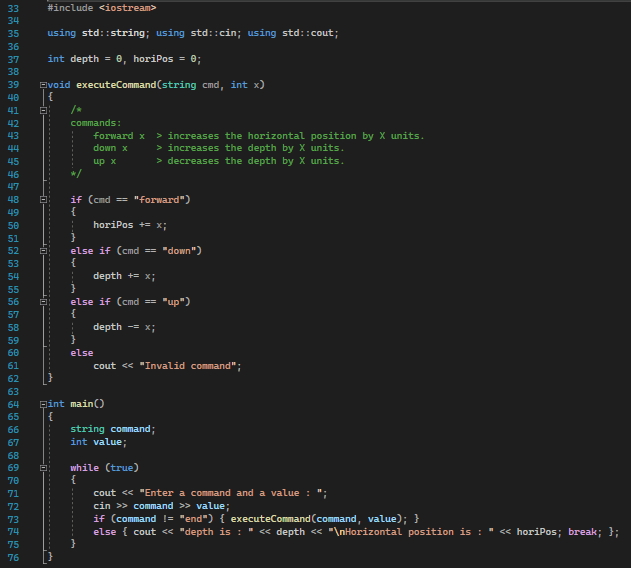Click line number 33 in the gutter
Image resolution: width=631 pixels, height=568 pixels.
[x=13, y=8]
